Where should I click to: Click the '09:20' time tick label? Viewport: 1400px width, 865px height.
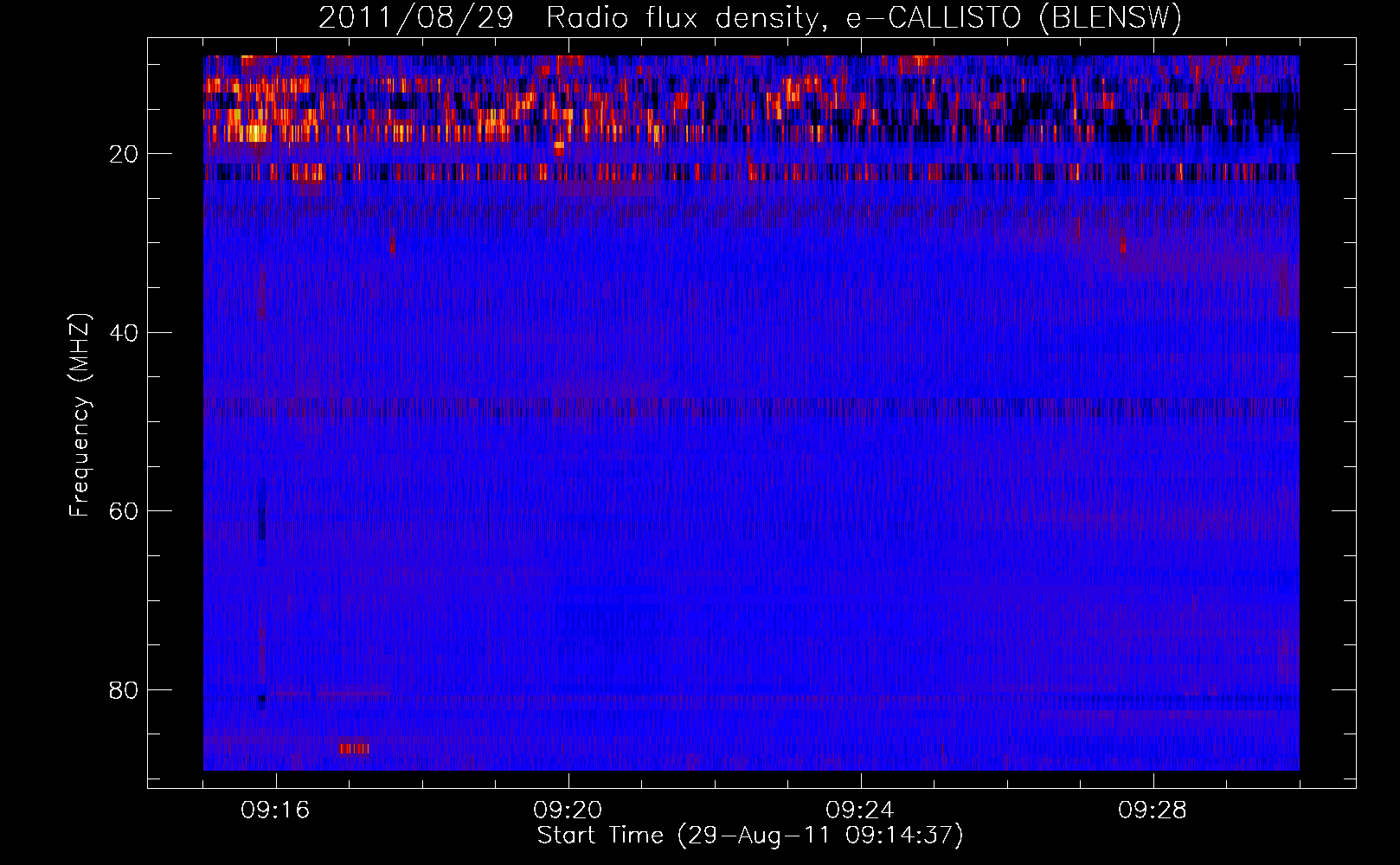pyautogui.click(x=568, y=811)
